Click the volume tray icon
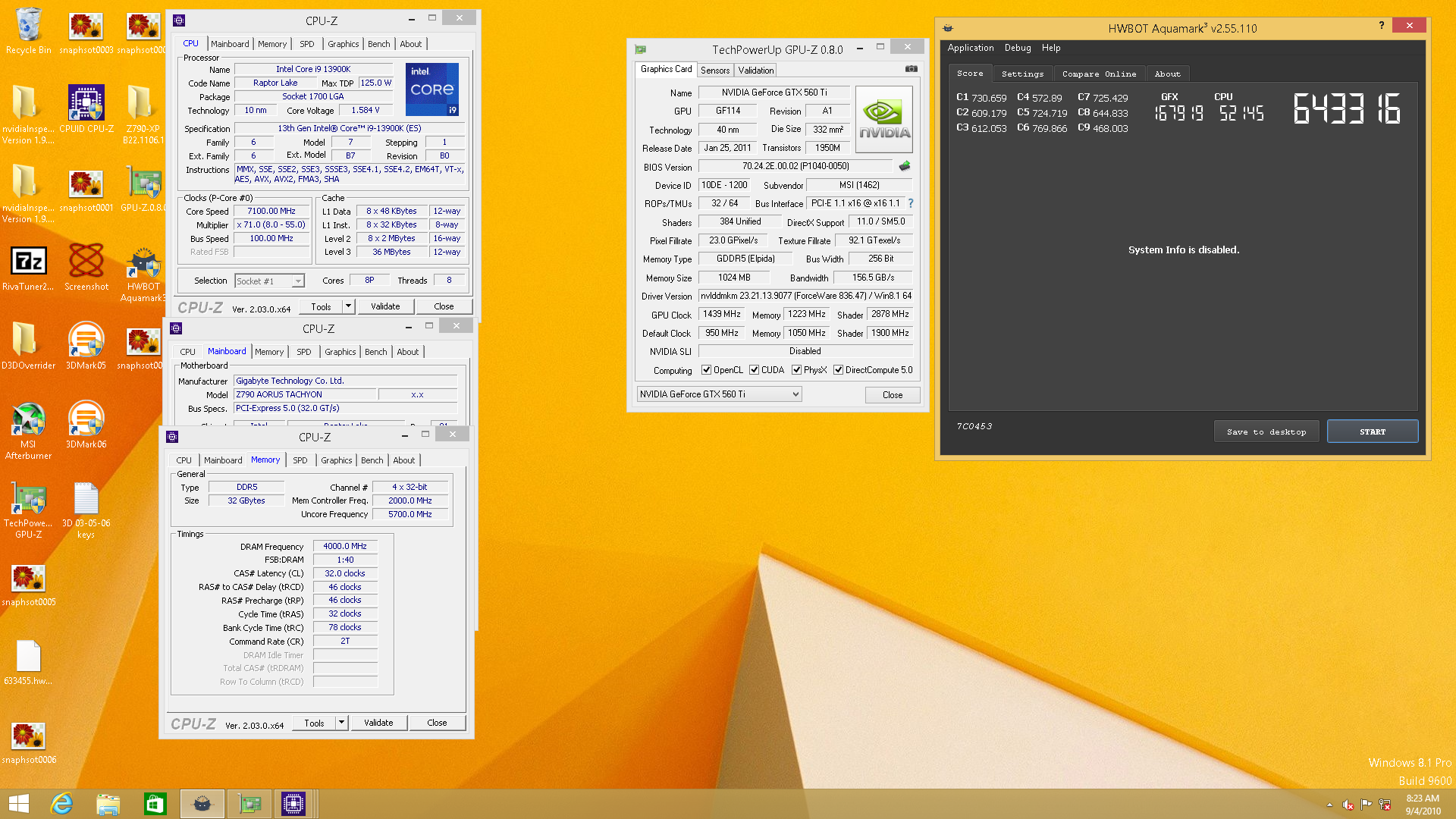Image resolution: width=1456 pixels, height=819 pixels. pos(1348,805)
